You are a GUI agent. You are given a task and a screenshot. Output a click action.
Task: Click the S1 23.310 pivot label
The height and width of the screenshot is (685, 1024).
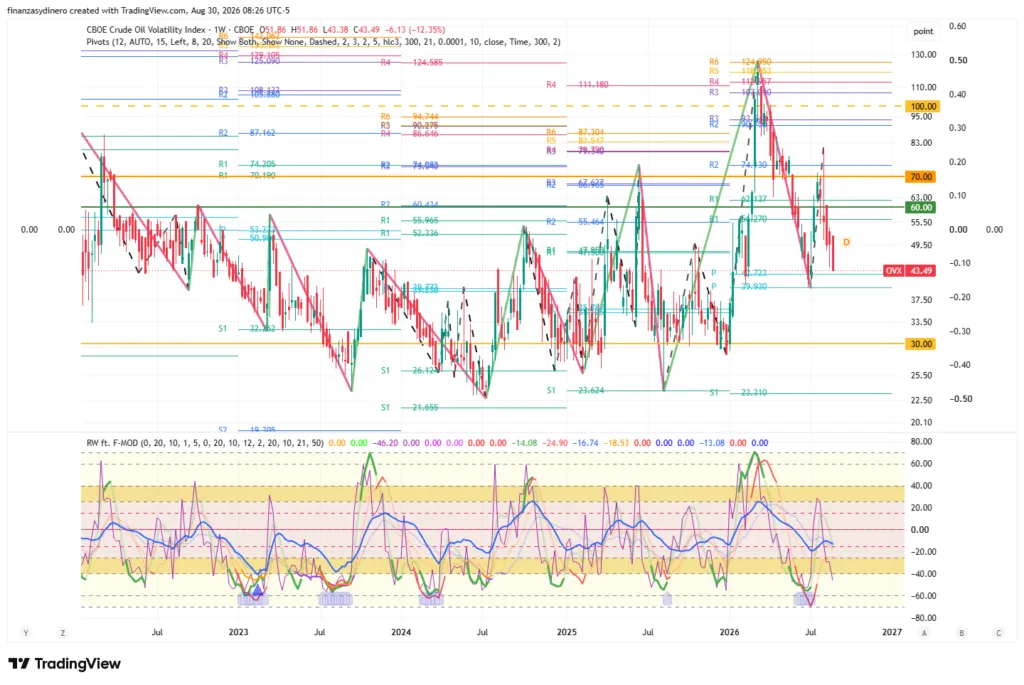(x=739, y=392)
